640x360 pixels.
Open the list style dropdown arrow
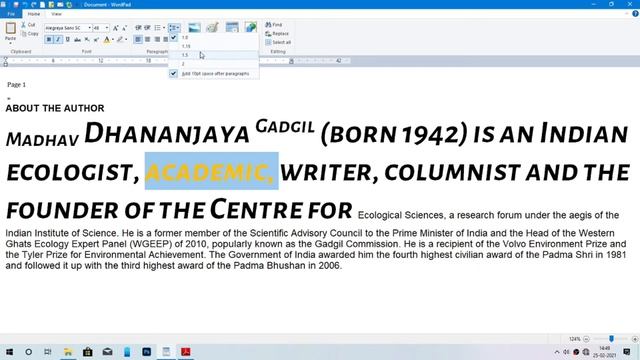(x=164, y=28)
